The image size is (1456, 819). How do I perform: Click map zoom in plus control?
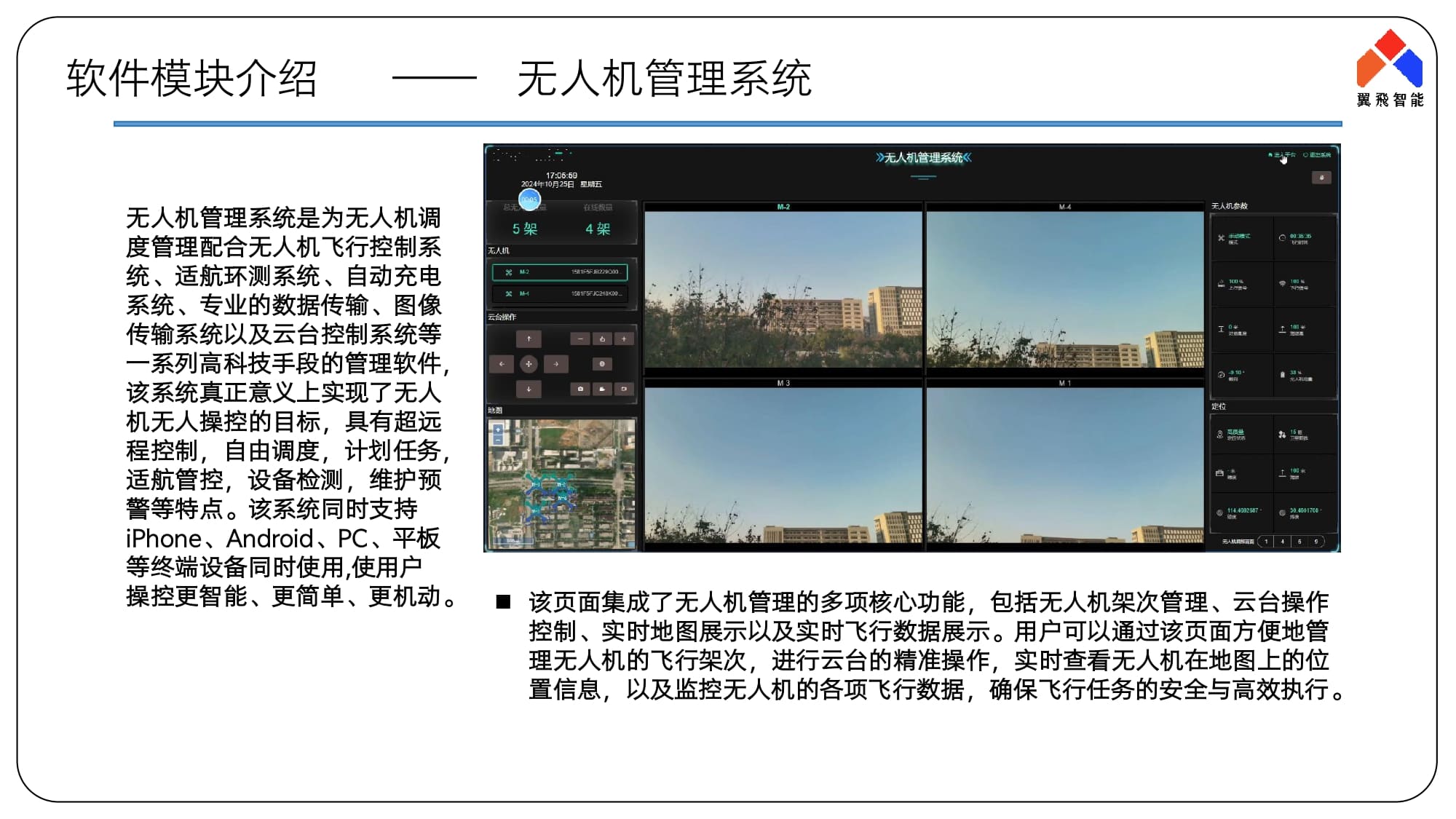click(498, 430)
